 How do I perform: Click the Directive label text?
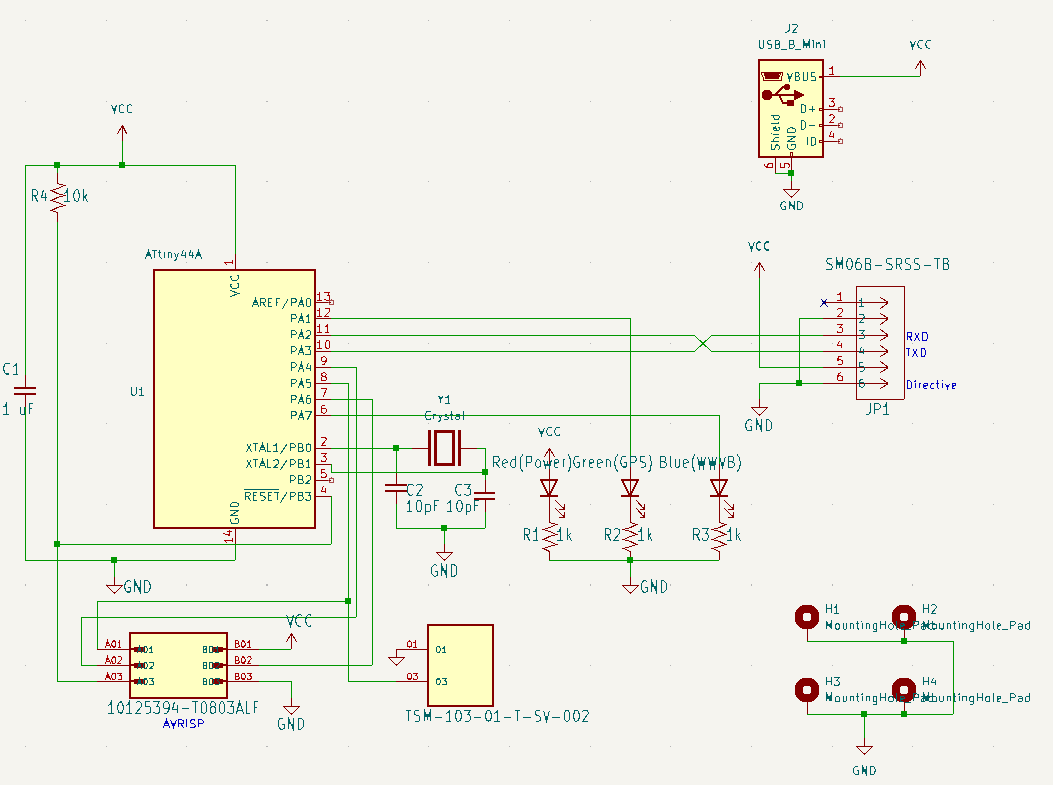[x=931, y=385]
